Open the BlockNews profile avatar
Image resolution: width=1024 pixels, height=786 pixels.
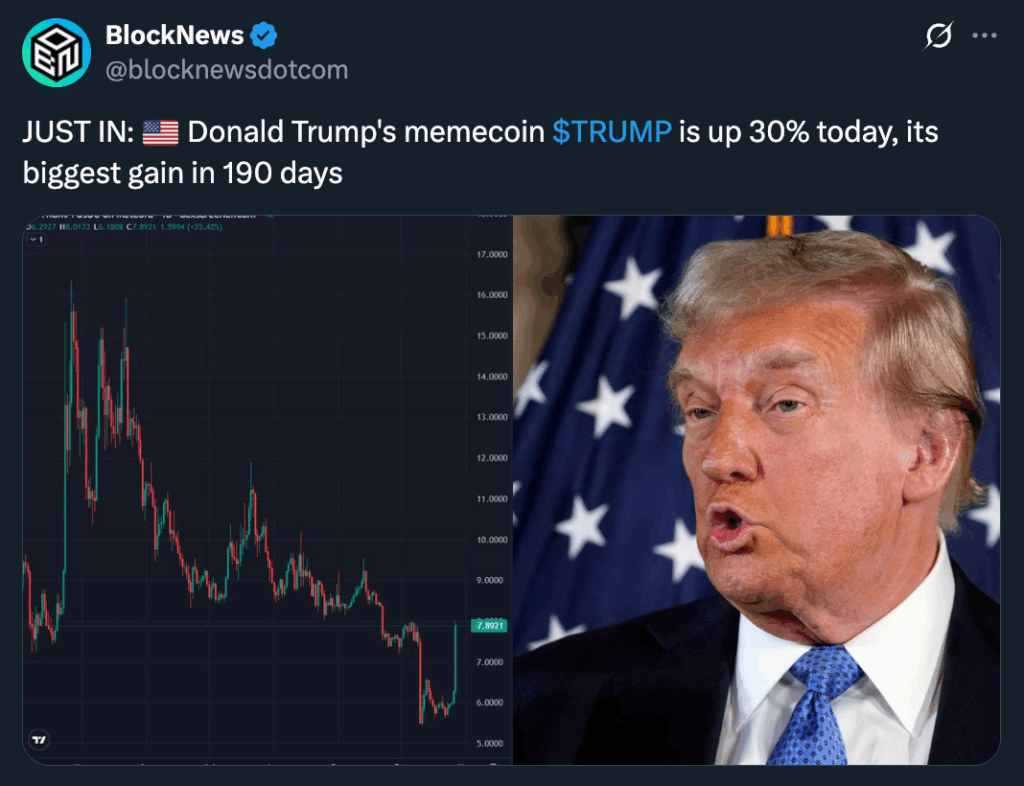(x=56, y=52)
